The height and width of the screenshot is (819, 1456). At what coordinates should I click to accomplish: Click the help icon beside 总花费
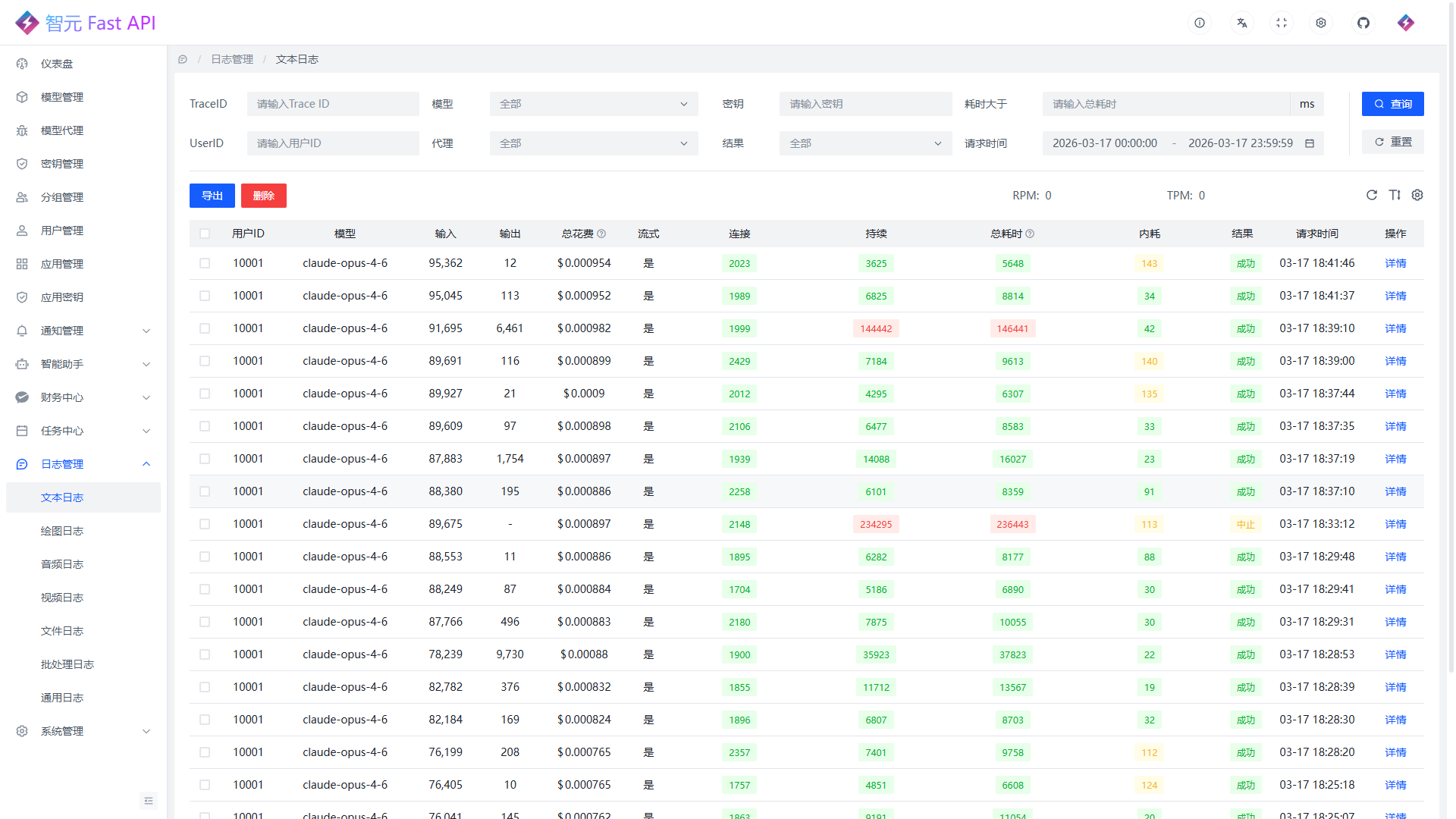point(601,234)
